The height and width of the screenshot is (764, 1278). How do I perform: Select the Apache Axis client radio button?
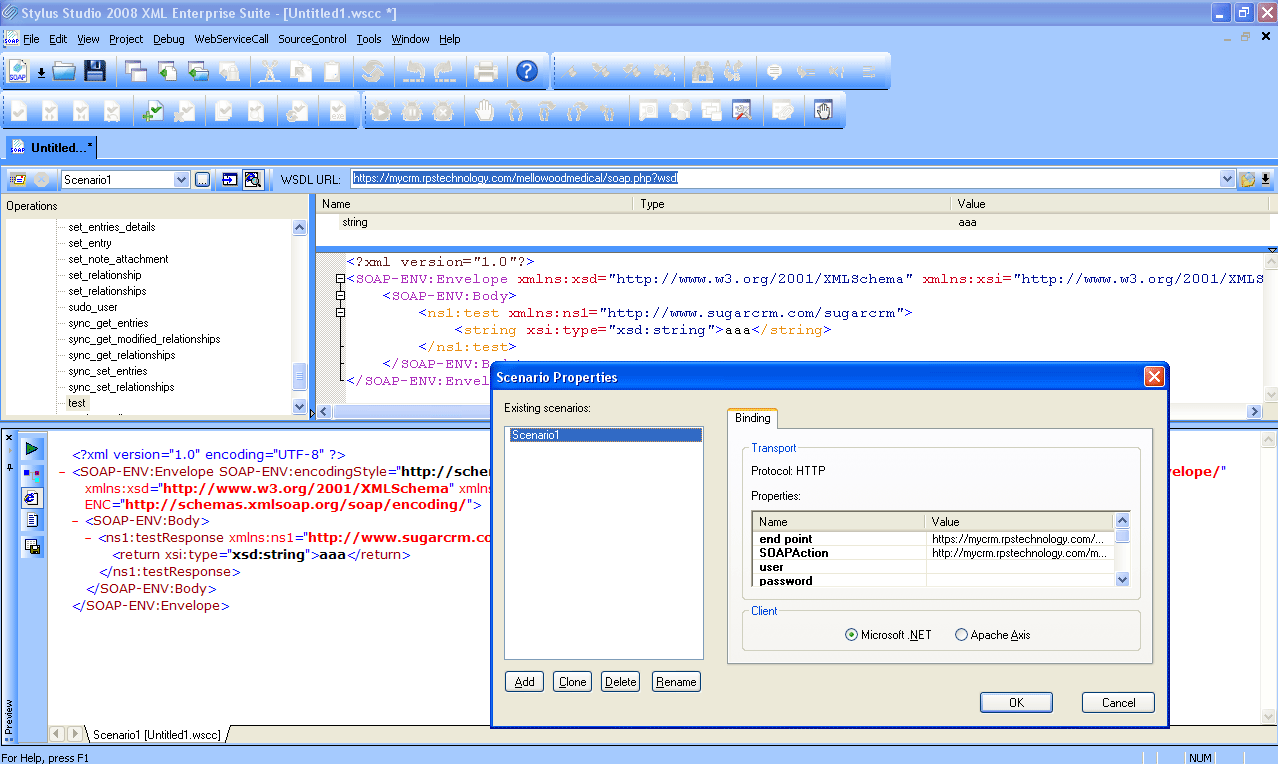[x=961, y=635]
